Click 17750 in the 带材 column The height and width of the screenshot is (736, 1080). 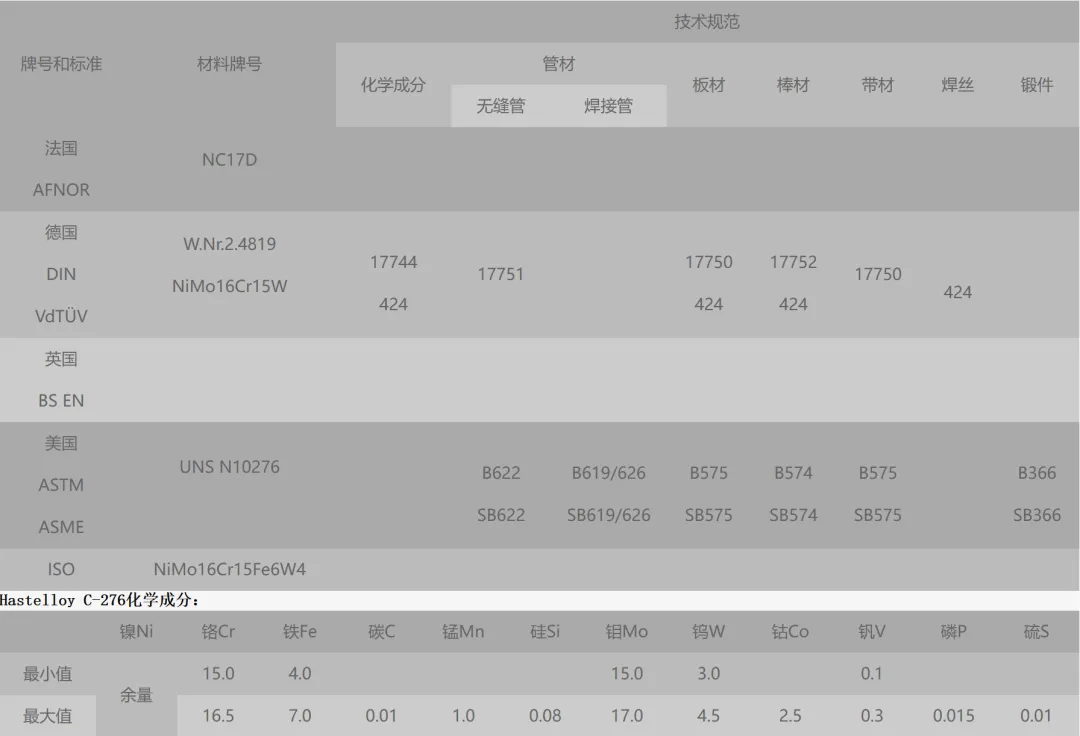click(x=878, y=274)
